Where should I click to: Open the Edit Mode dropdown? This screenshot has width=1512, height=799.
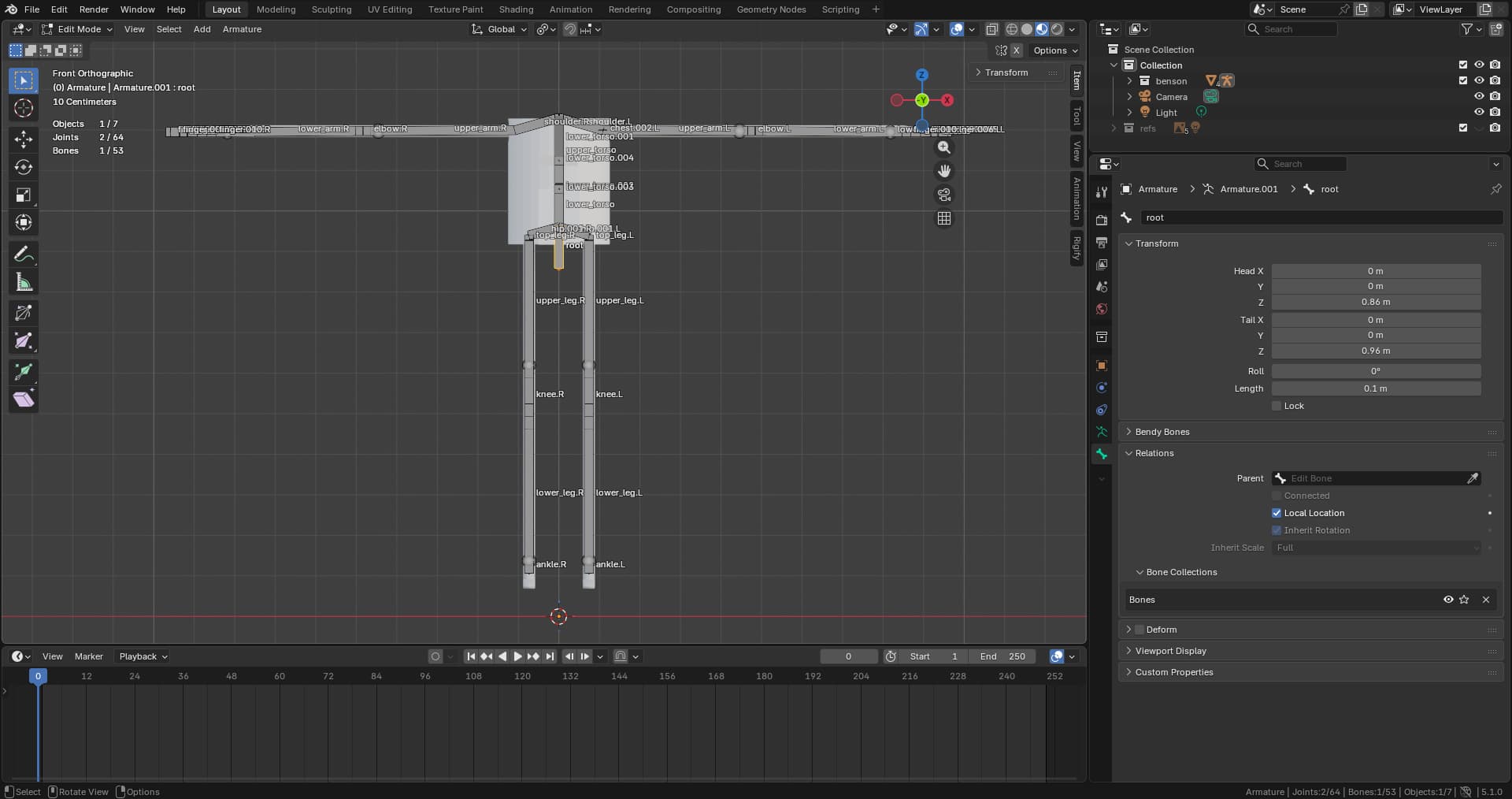(77, 29)
